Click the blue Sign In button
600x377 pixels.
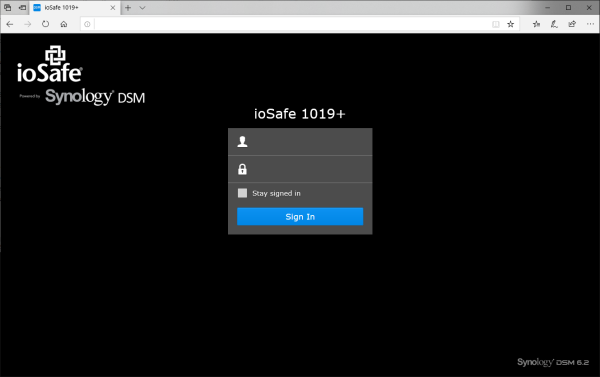coord(300,217)
